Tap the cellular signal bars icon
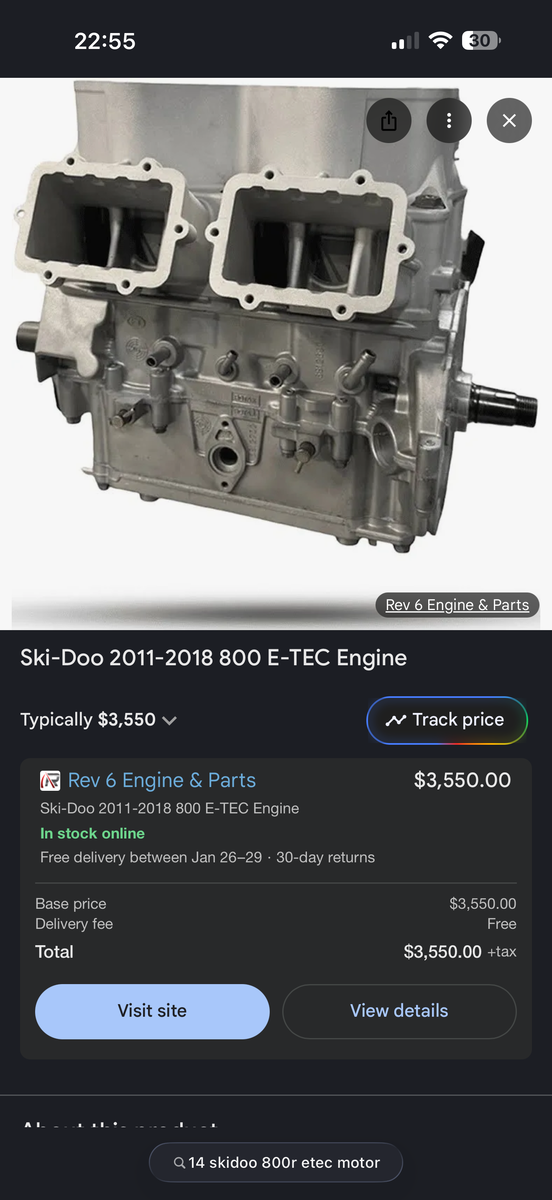Image resolution: width=552 pixels, height=1200 pixels. [405, 42]
